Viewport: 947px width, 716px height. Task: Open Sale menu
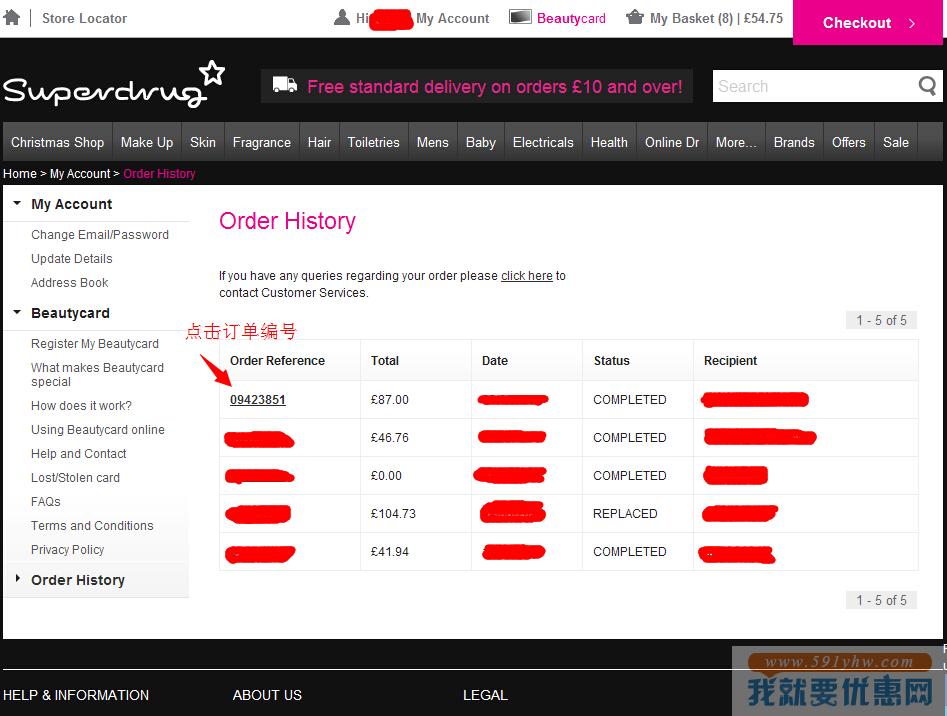[896, 142]
